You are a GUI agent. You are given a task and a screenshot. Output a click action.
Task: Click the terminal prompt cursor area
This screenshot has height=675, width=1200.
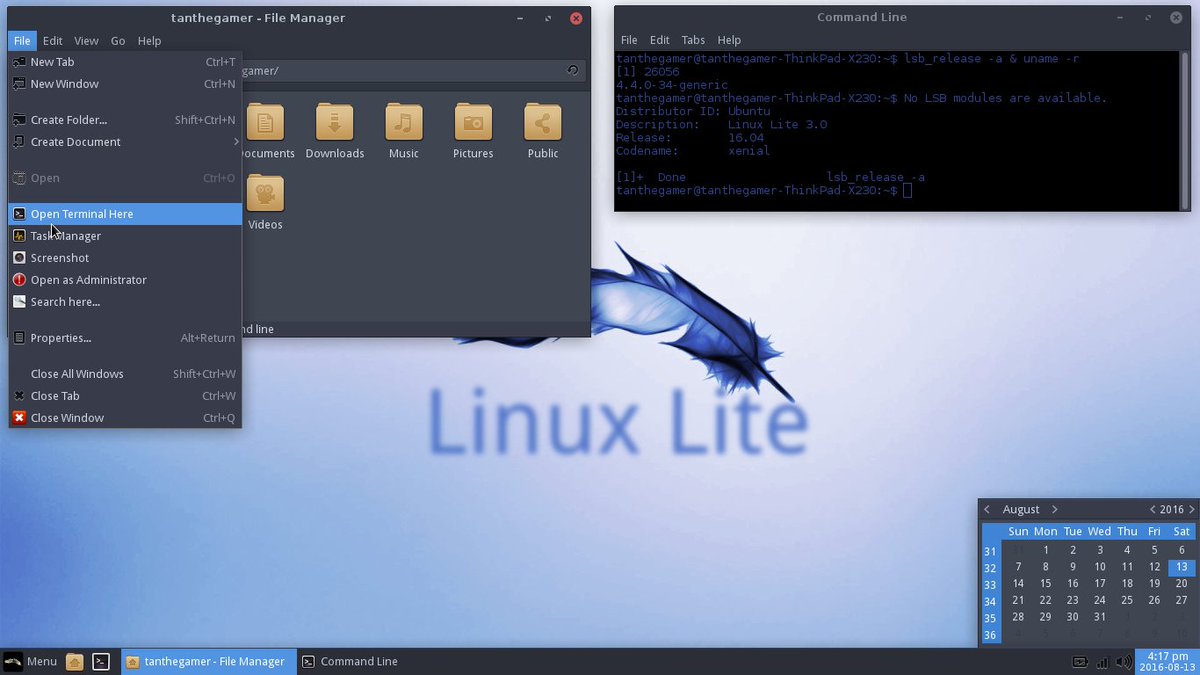tap(907, 190)
